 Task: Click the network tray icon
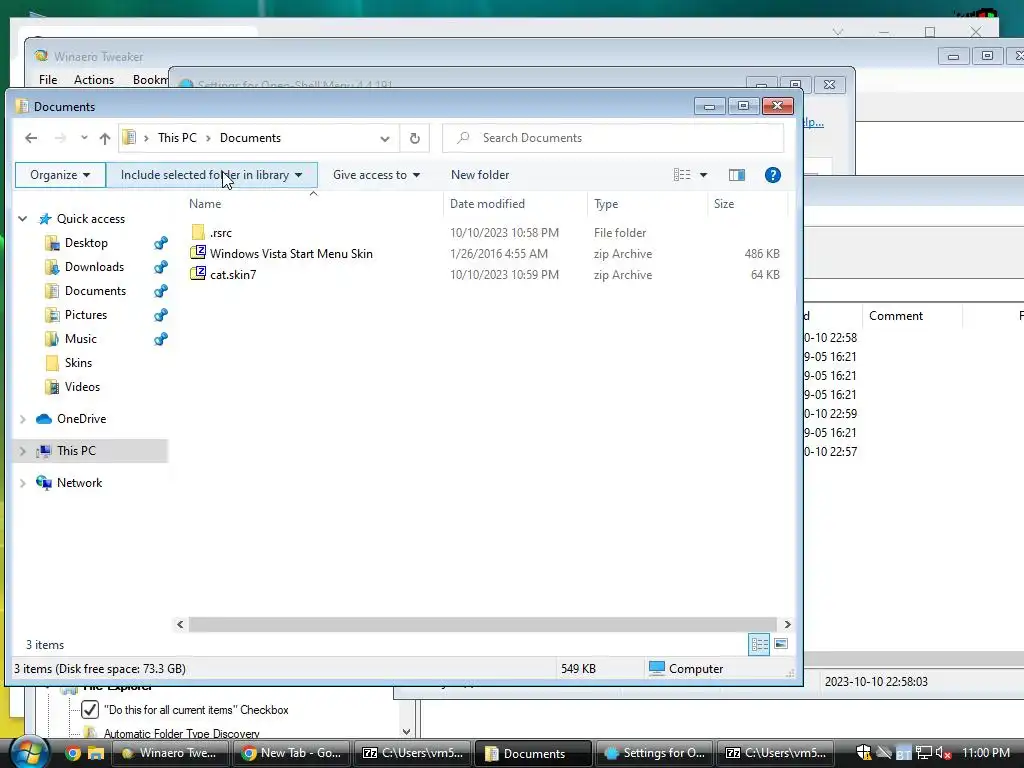(x=923, y=753)
